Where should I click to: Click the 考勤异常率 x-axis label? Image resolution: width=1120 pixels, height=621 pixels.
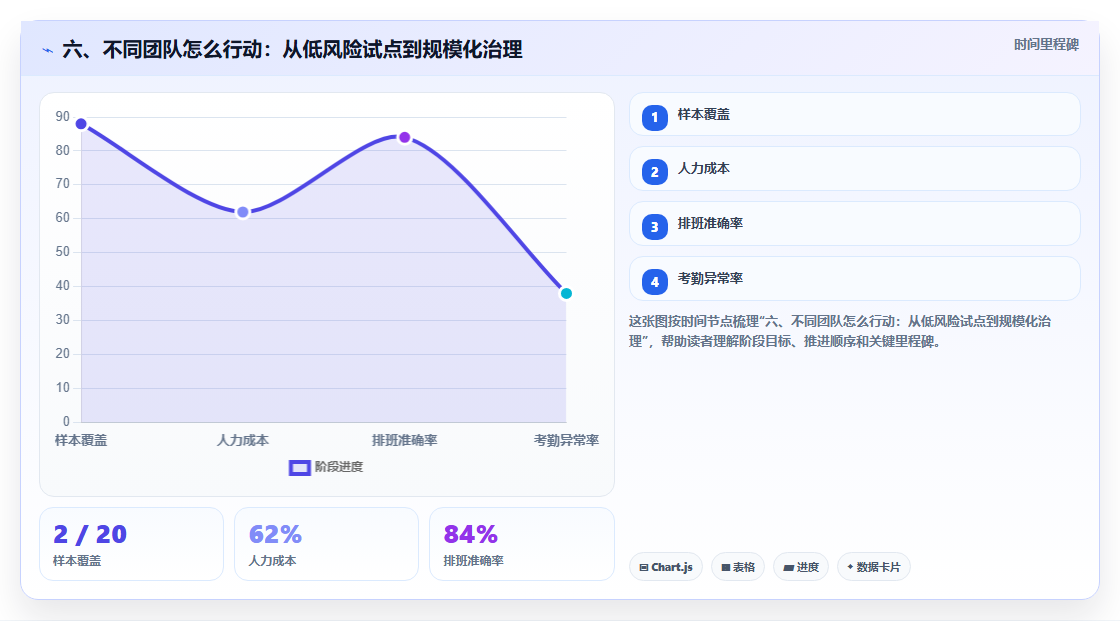coord(566,441)
